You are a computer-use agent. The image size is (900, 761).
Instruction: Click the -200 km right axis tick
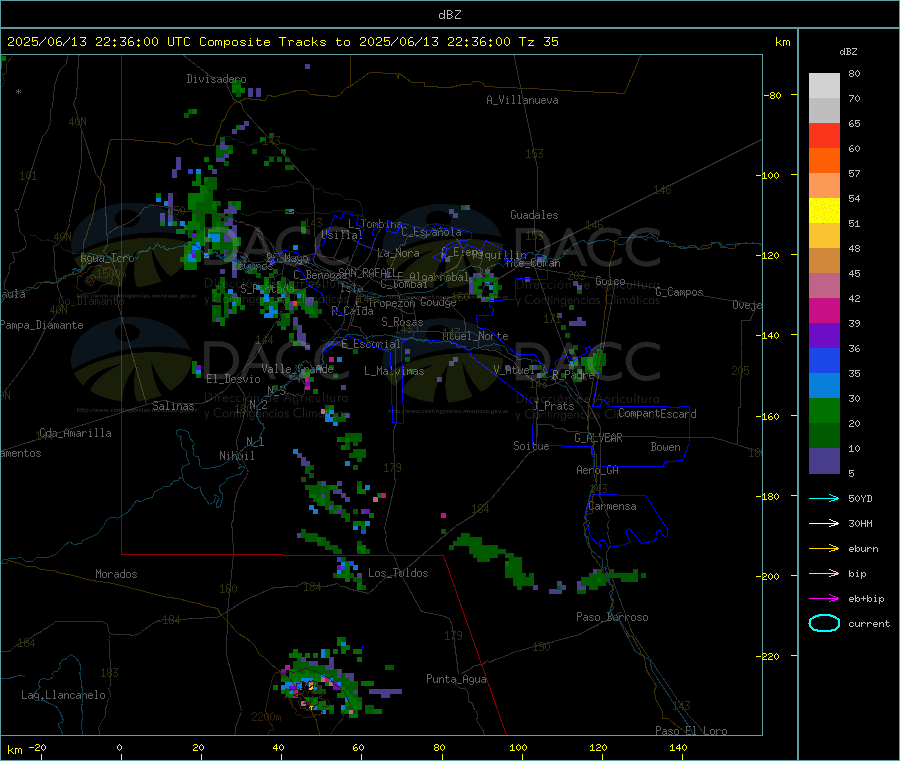coord(770,576)
